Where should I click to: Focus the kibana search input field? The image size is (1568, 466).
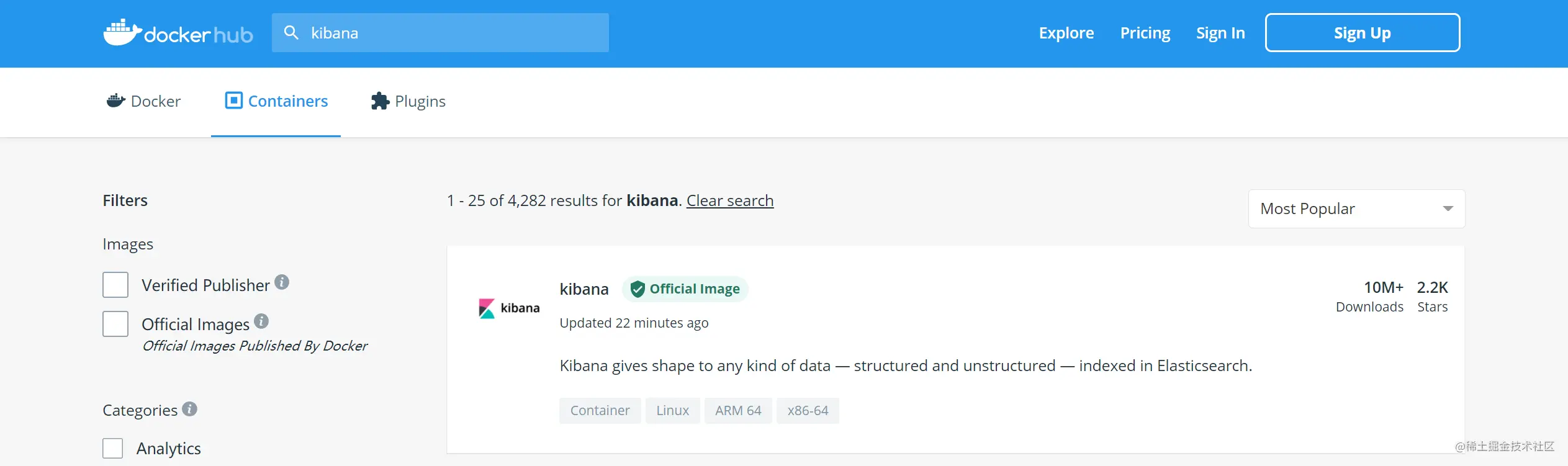point(440,33)
